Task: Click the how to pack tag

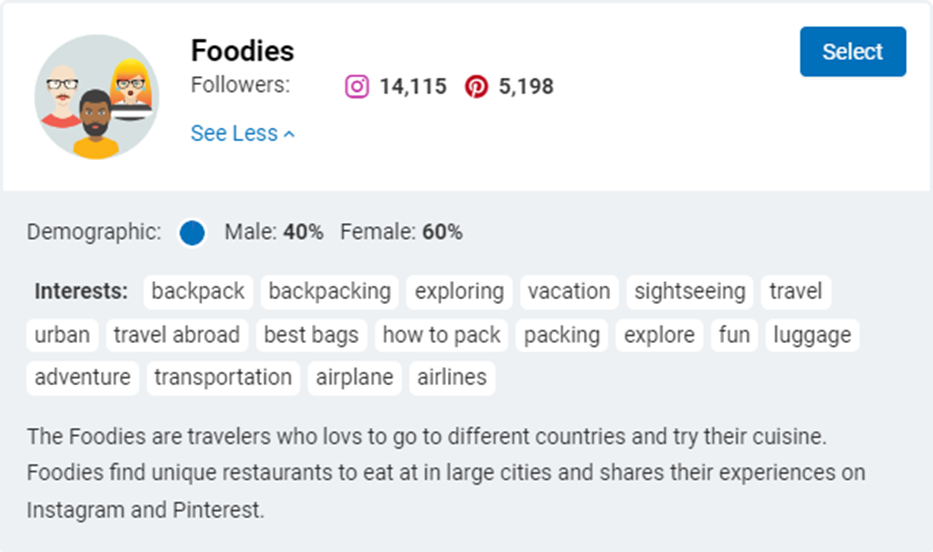Action: (441, 335)
